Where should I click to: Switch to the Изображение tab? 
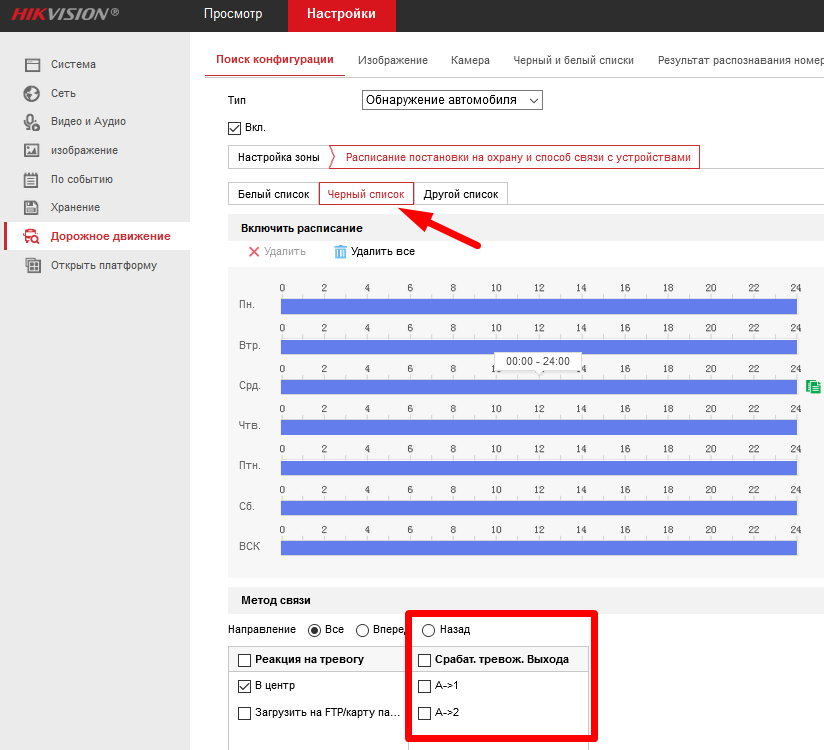pyautogui.click(x=393, y=60)
